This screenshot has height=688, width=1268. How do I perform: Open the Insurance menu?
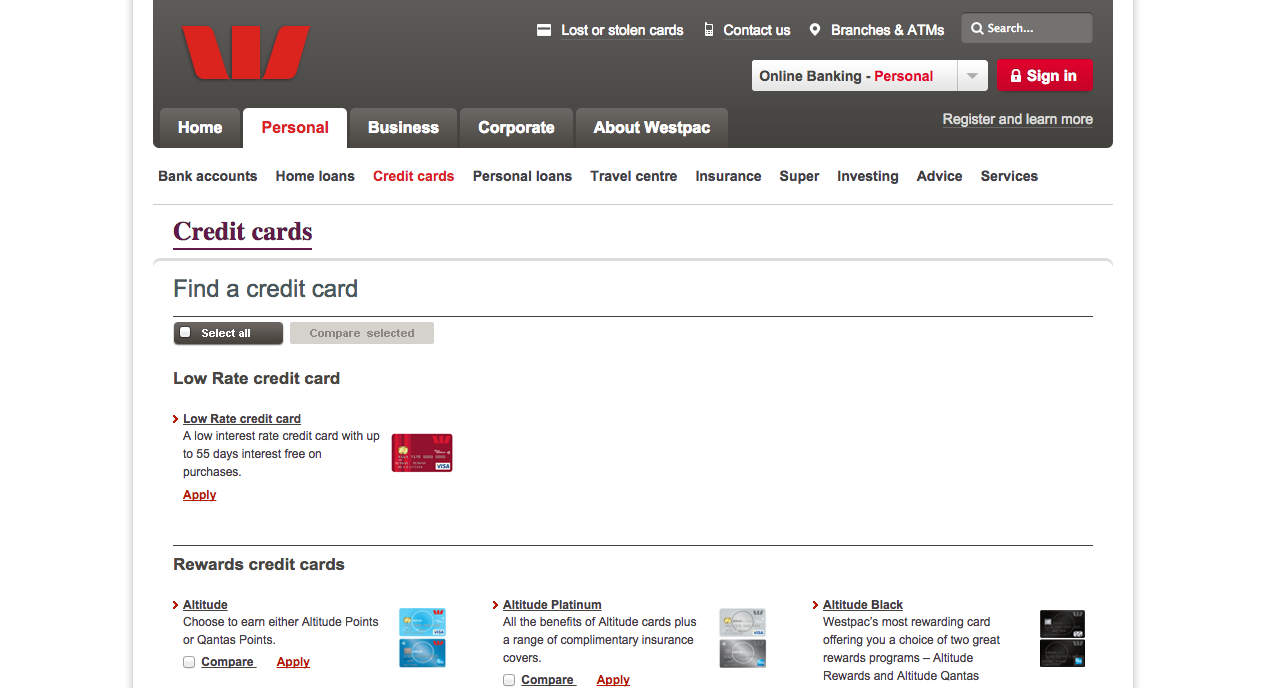click(x=729, y=176)
